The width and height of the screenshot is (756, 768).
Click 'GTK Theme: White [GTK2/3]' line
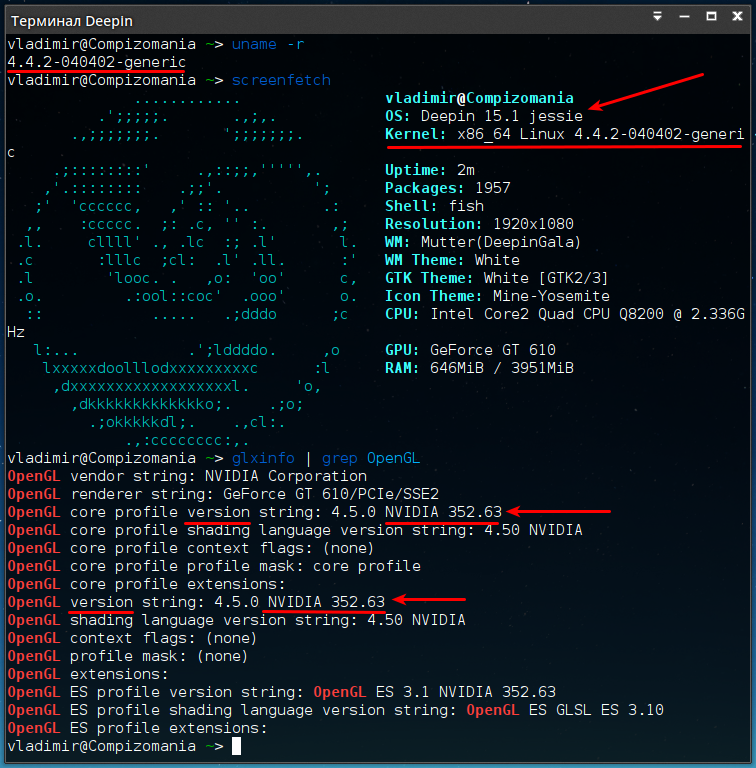(x=496, y=278)
